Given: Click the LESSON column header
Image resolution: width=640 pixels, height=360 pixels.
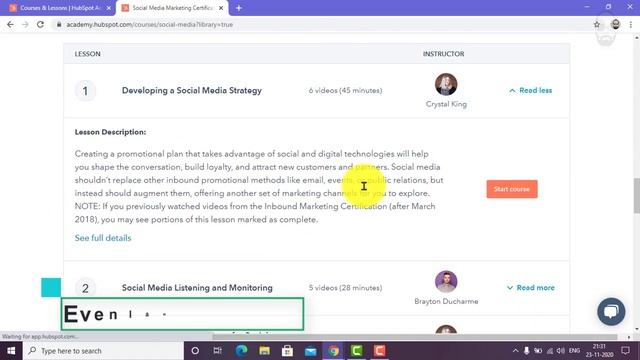Looking at the screenshot, I should click(87, 54).
